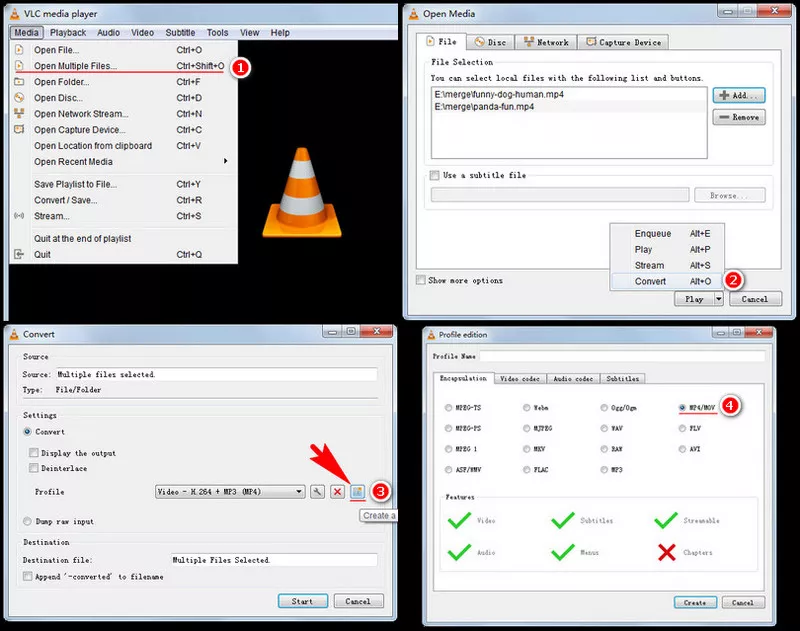
Task: Delete selected profile with red X icon
Action: [x=337, y=492]
